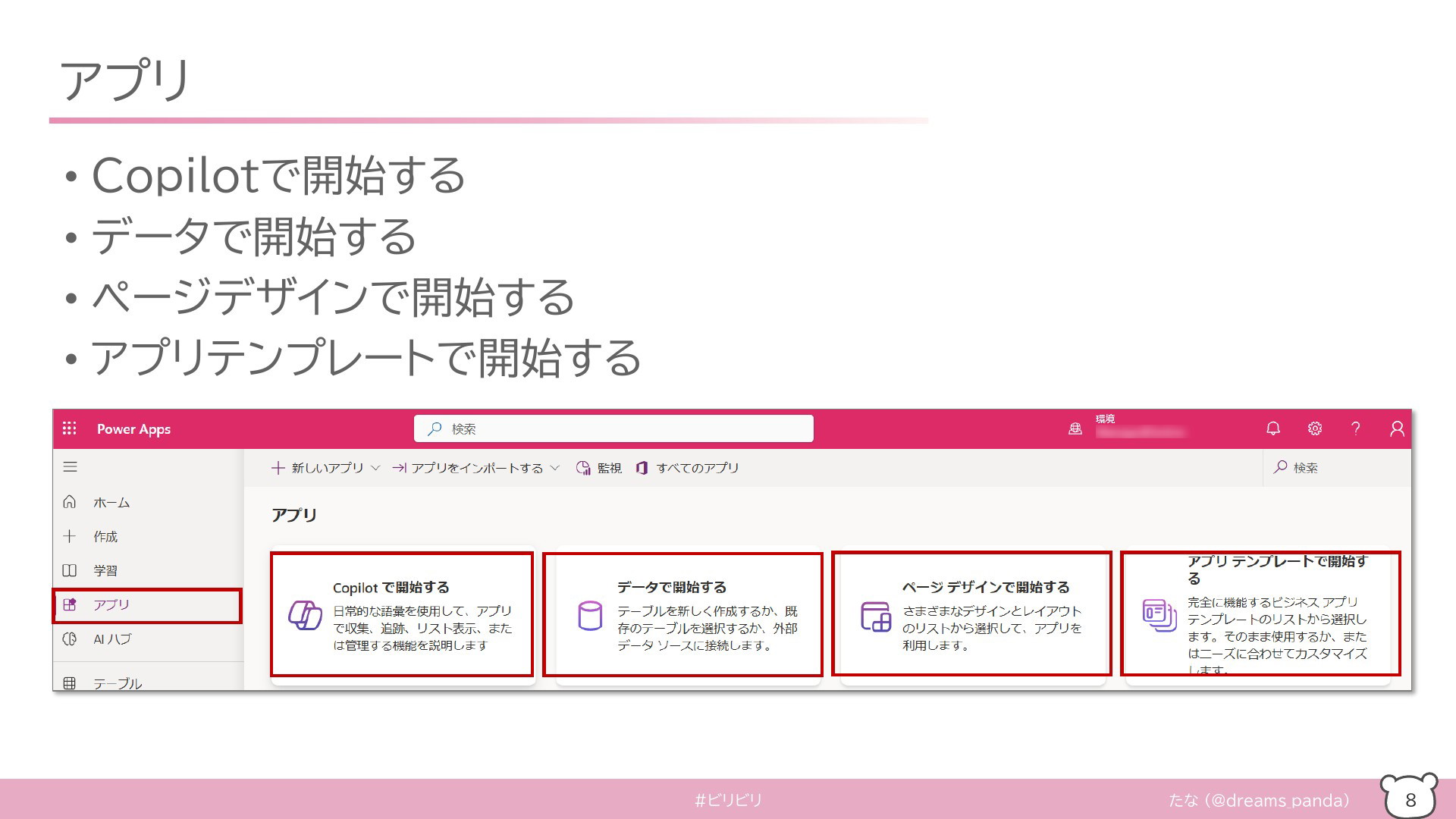Click the apps list 検索 field
1456x819 pixels.
[1337, 468]
